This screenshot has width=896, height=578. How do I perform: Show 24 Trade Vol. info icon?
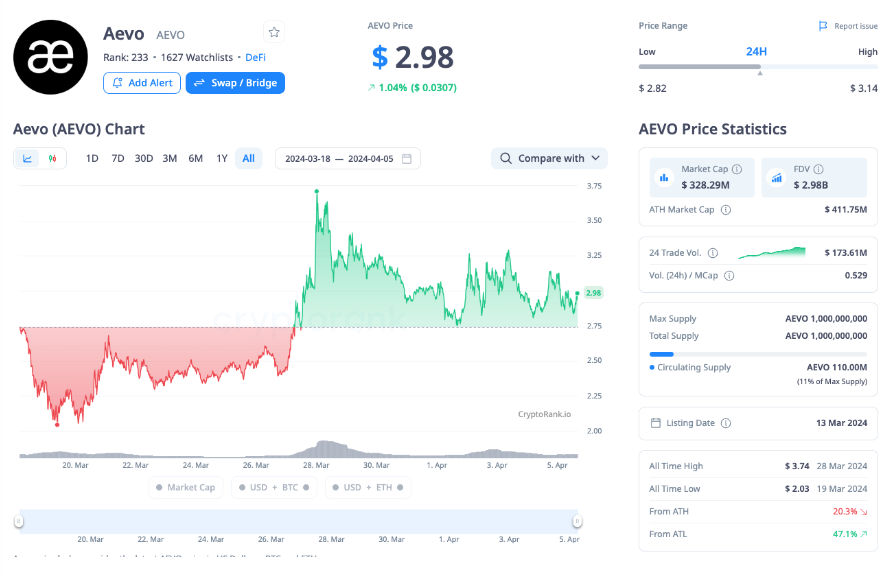click(713, 253)
